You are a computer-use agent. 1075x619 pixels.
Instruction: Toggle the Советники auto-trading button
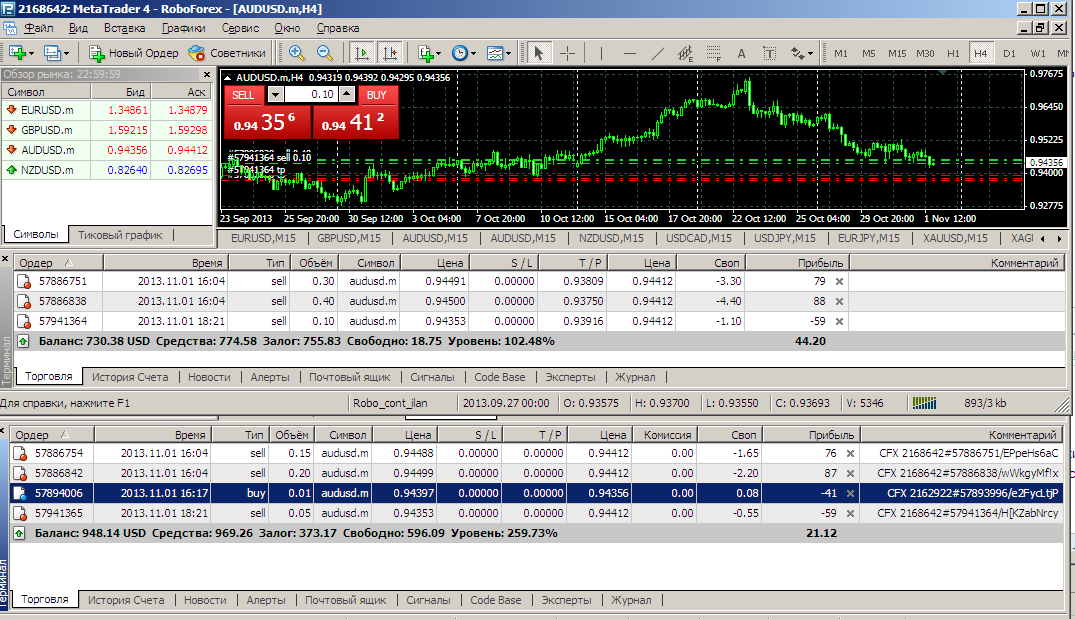[227, 53]
